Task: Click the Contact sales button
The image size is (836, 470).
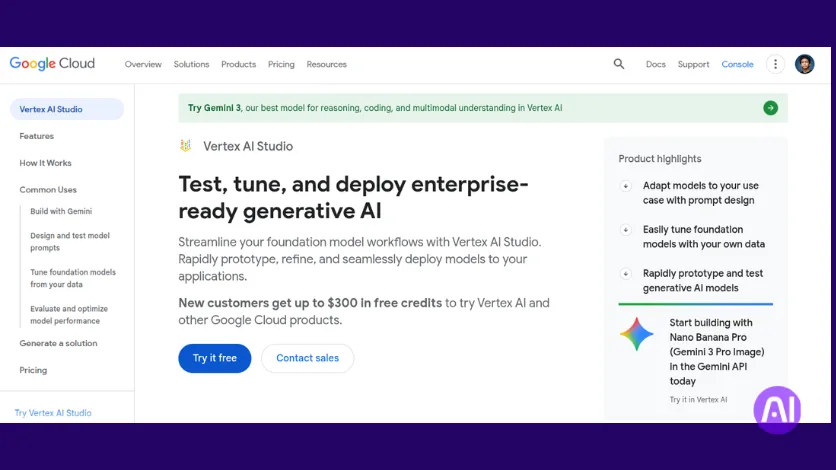Action: click(308, 358)
